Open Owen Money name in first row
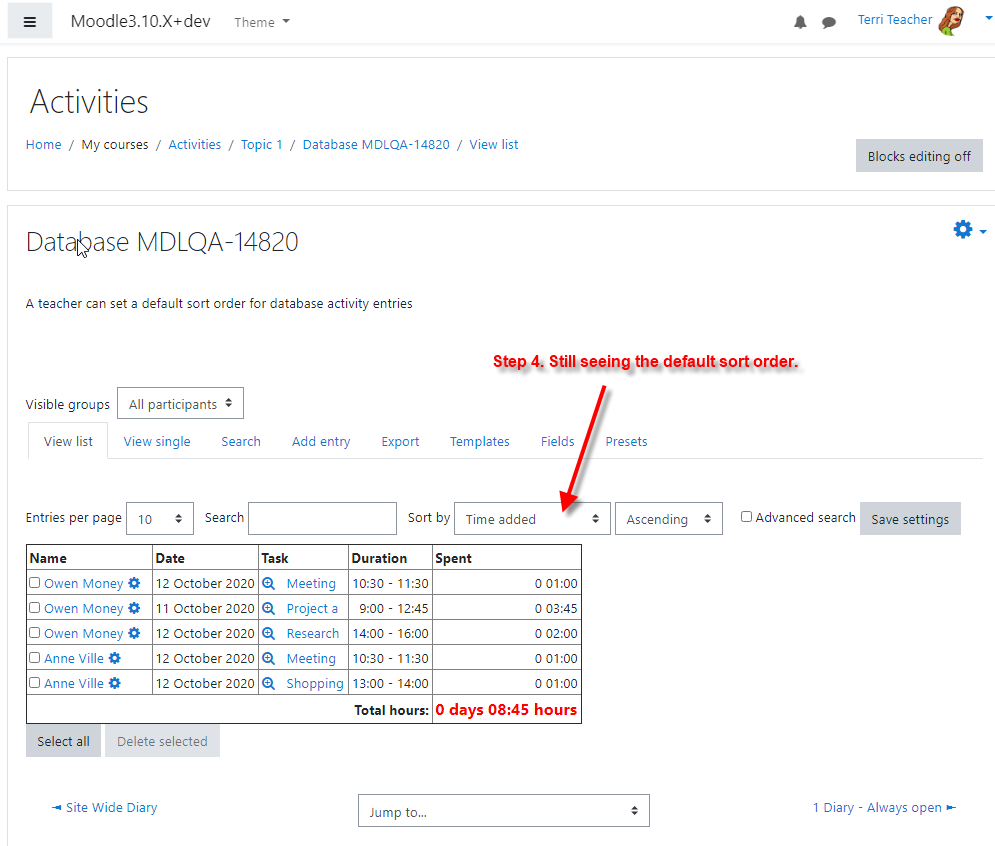The height and width of the screenshot is (846, 995). pyautogui.click(x=83, y=583)
